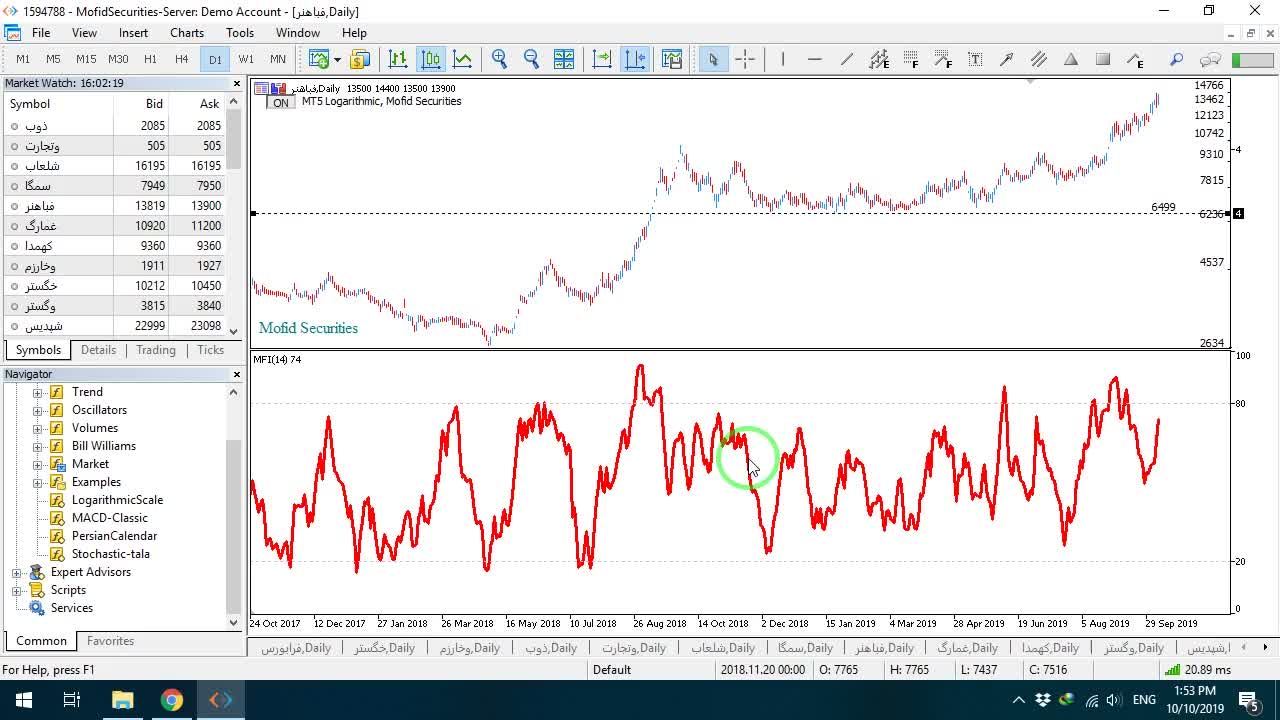Select the arrow drawing tool

pos(1007,59)
